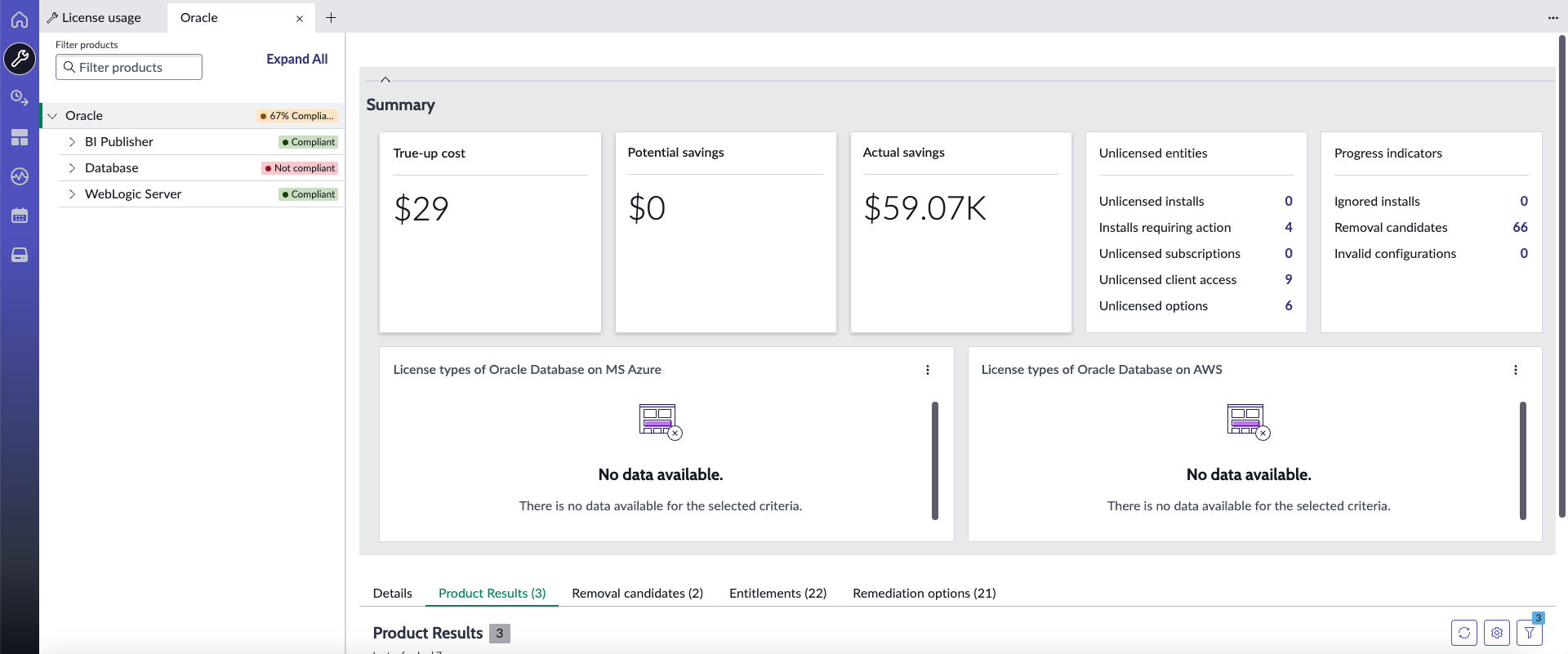
Task: Refresh the Product Results list
Action: (1464, 633)
